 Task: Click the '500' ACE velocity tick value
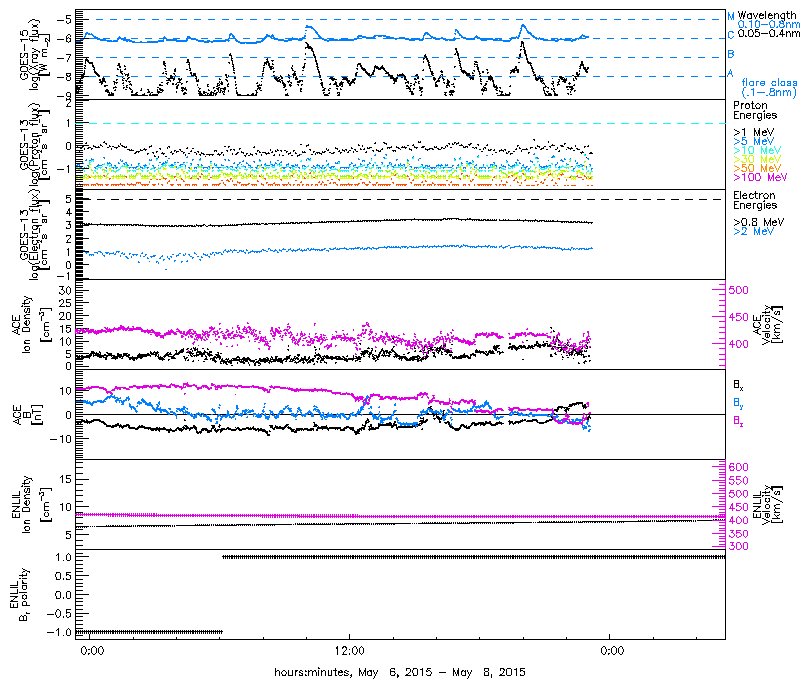tap(738, 290)
